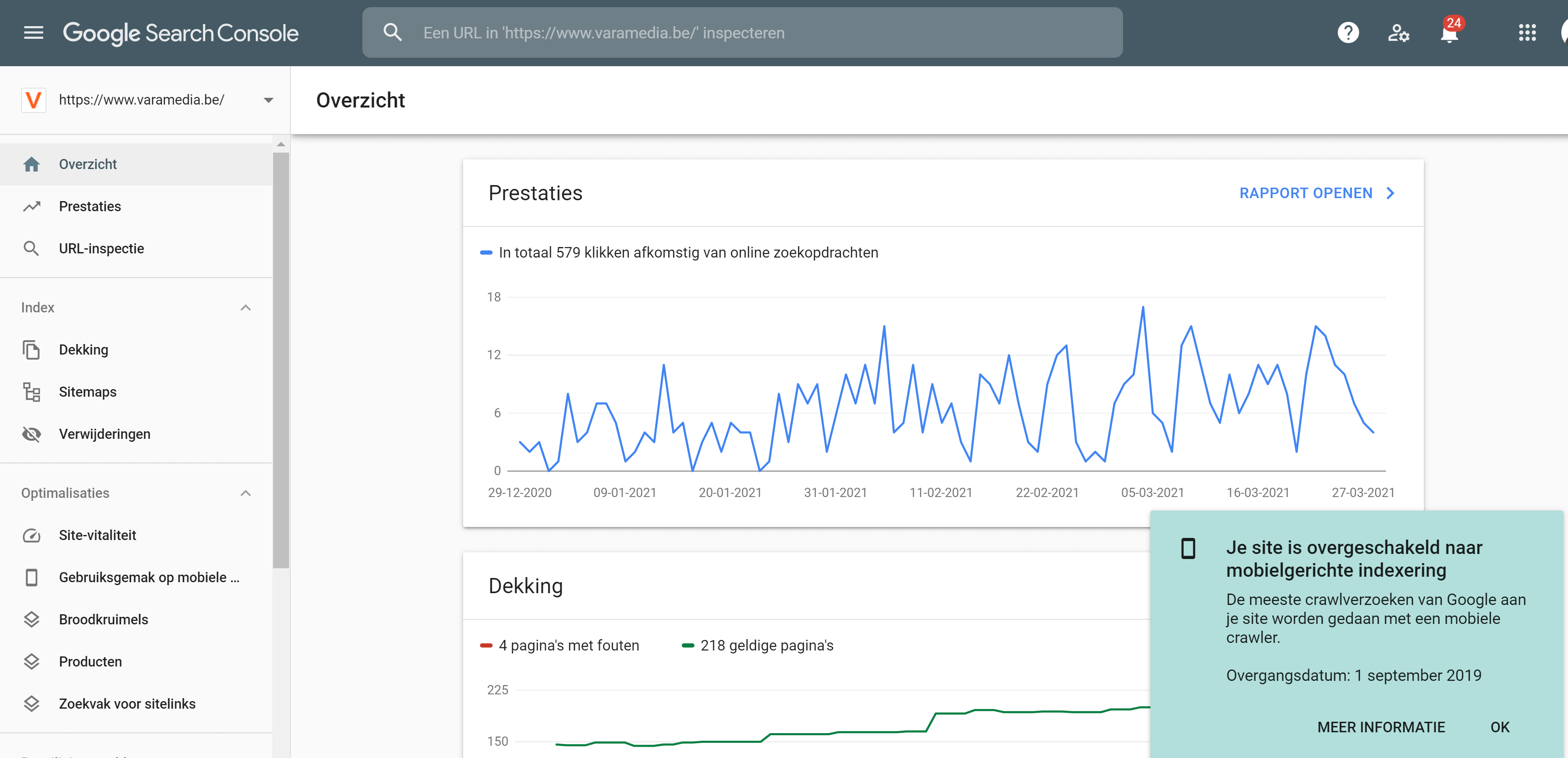
Task: Open URL-inspectie in sidebar
Action: click(x=137, y=248)
